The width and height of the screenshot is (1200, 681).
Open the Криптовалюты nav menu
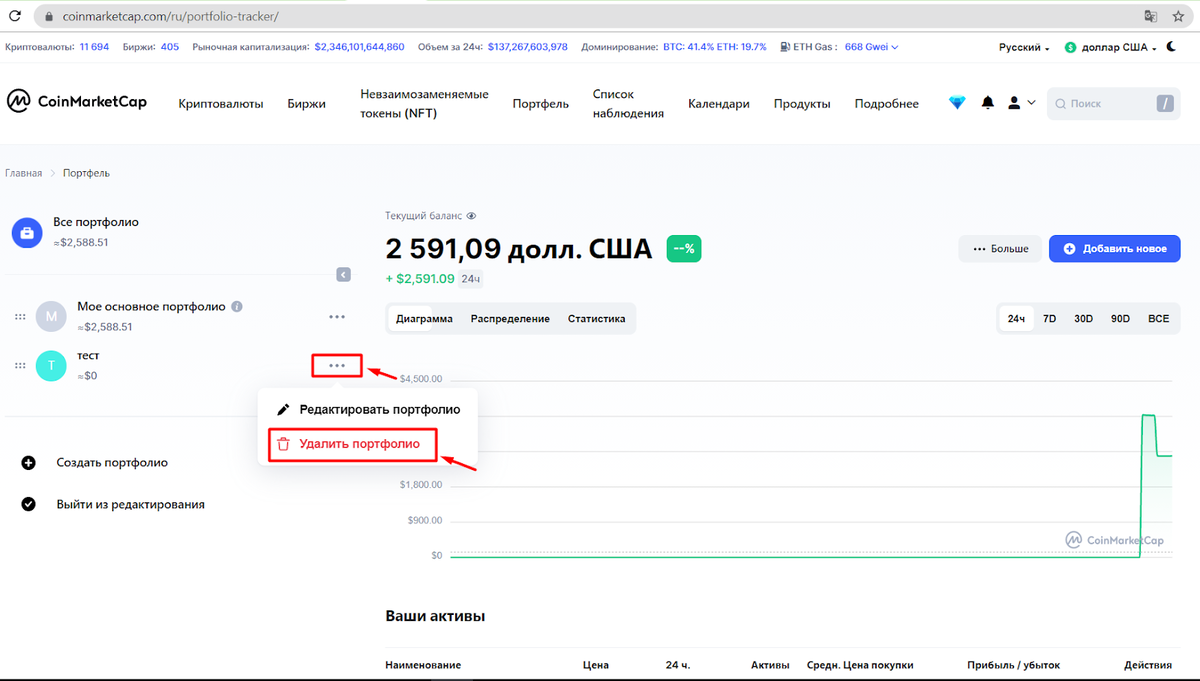(221, 103)
